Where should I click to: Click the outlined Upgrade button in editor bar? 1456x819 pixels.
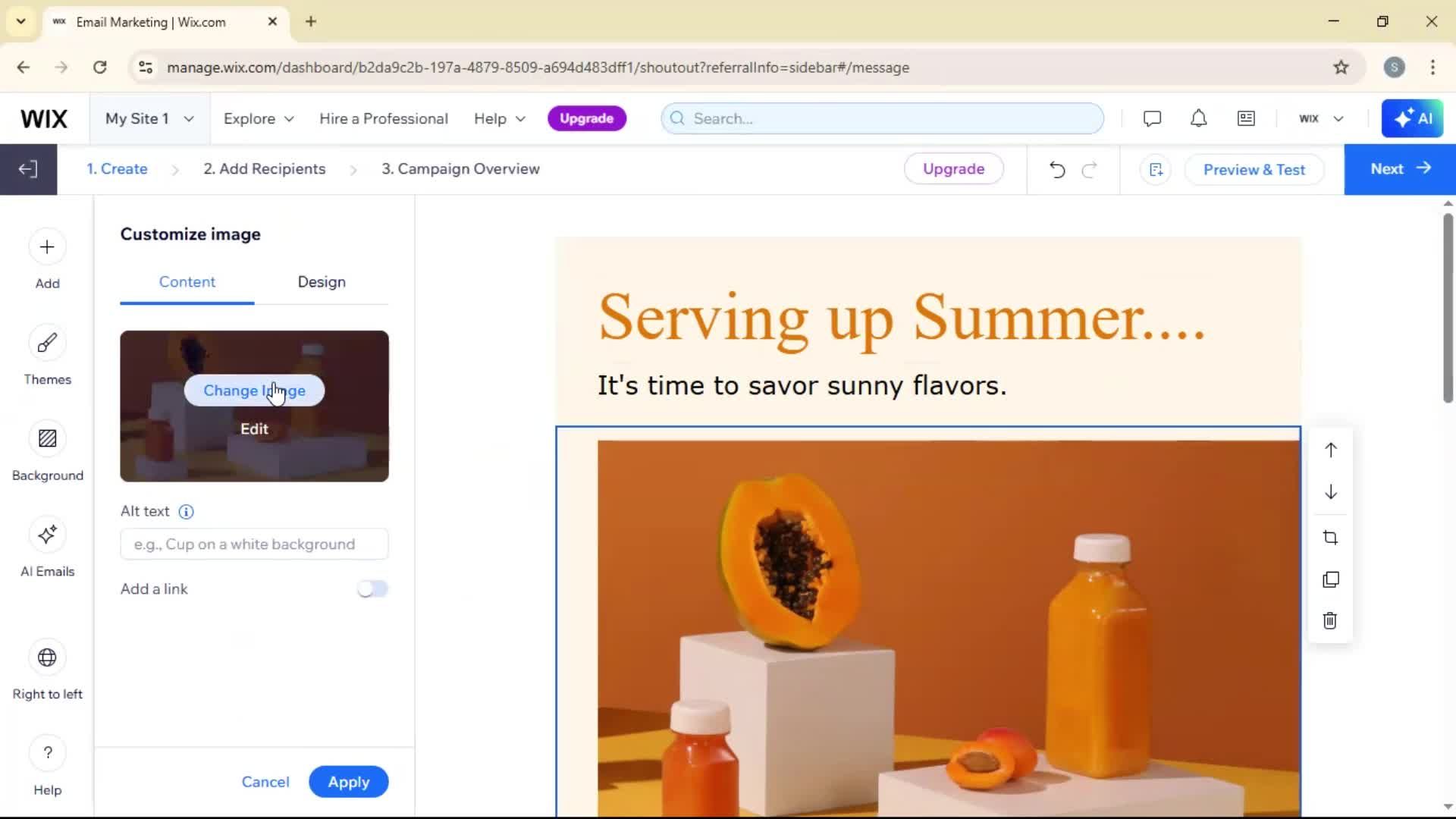[953, 169]
